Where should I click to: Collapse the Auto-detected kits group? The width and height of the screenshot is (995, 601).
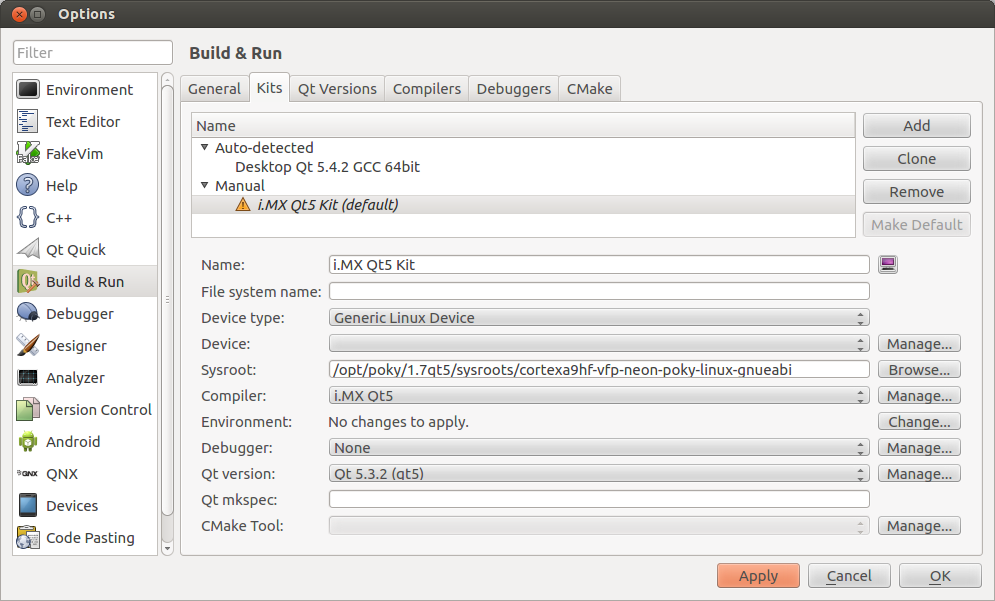(x=205, y=148)
